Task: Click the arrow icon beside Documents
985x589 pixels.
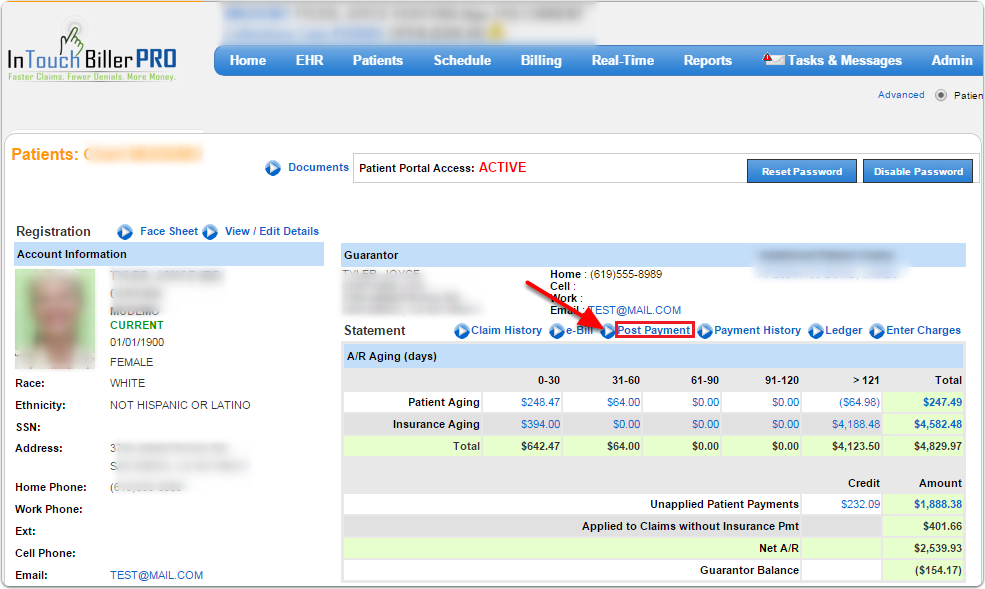Action: (x=273, y=168)
